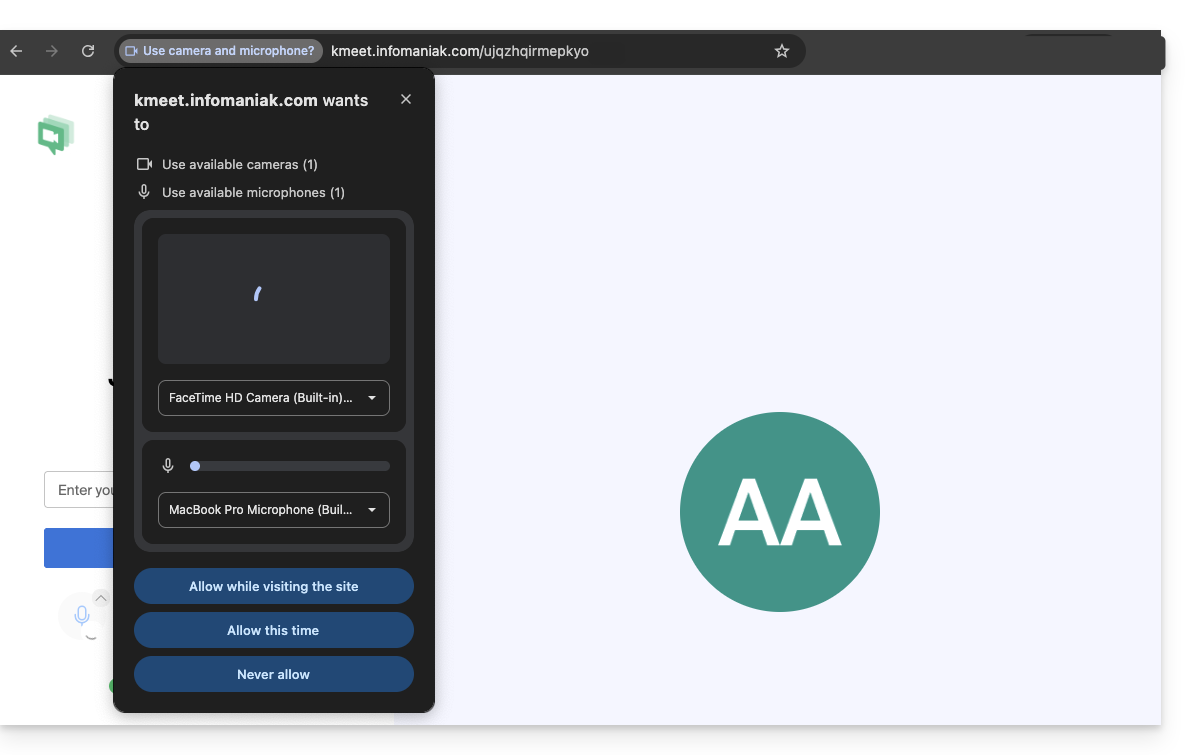Image resolution: width=1191 pixels, height=755 pixels.
Task: Click the 'Enter your name' input field
Action: [80, 490]
